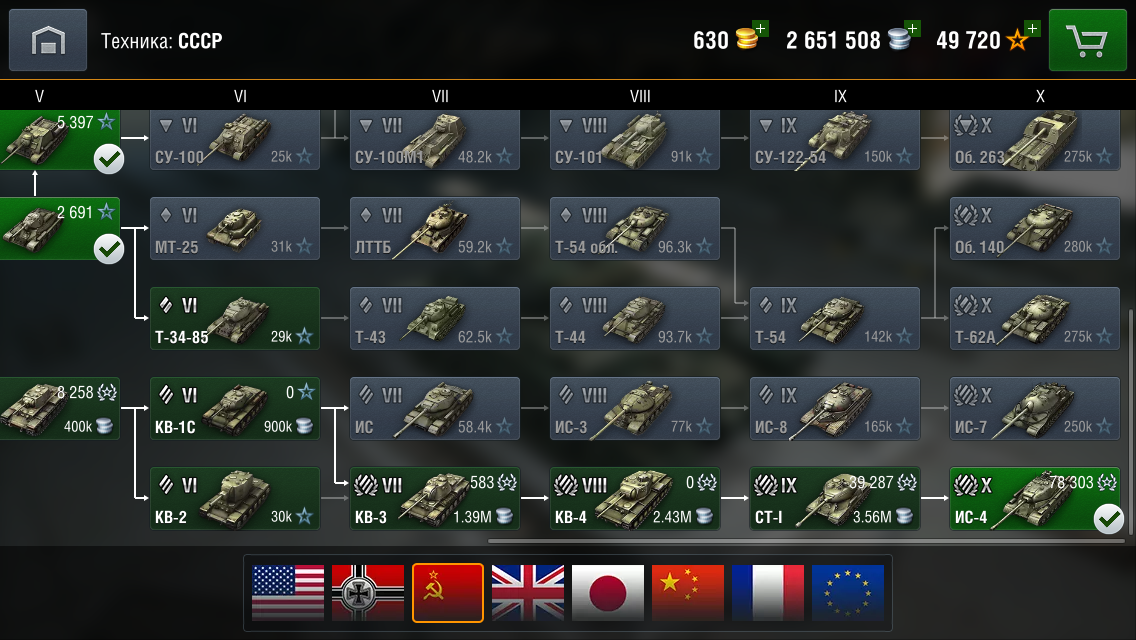Open the ИС-7 heavy tank tile
Screen dimensions: 1136x640
[1035, 408]
